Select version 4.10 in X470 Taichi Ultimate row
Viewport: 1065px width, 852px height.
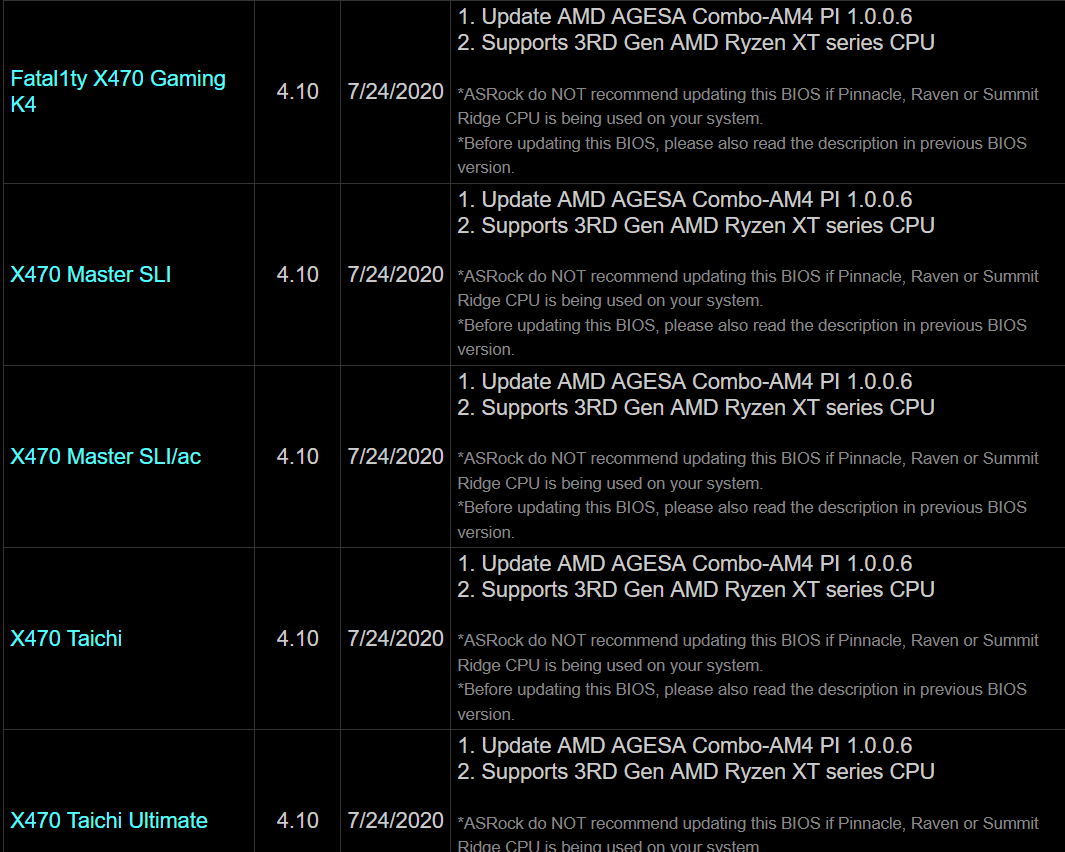click(x=297, y=821)
